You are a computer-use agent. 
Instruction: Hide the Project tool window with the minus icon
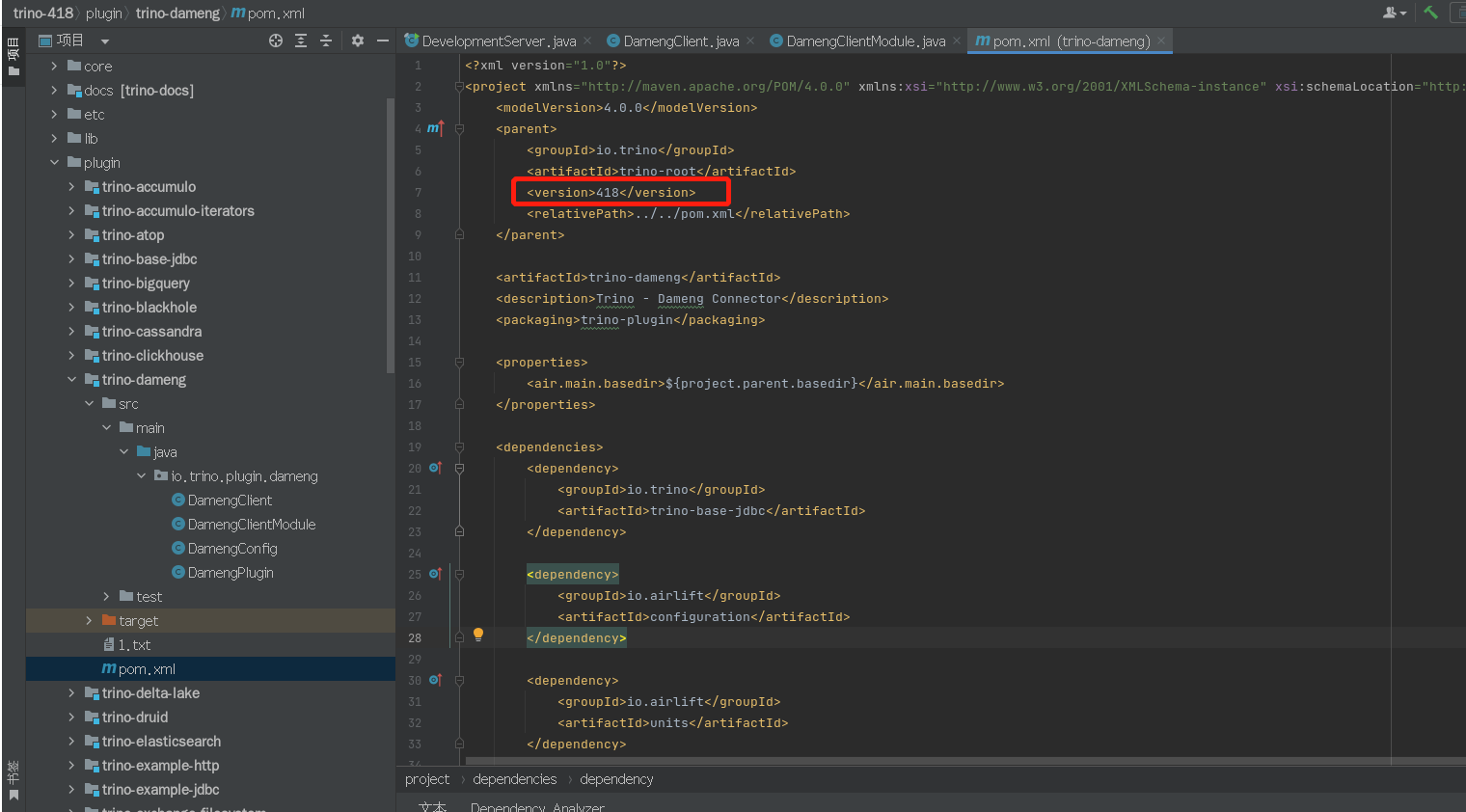(x=383, y=41)
